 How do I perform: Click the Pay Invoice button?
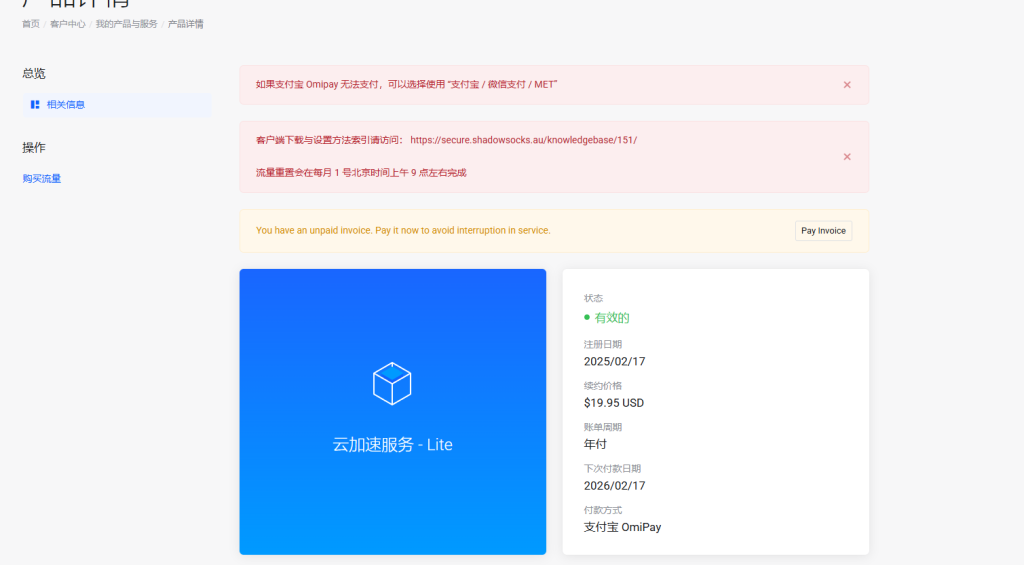823,231
